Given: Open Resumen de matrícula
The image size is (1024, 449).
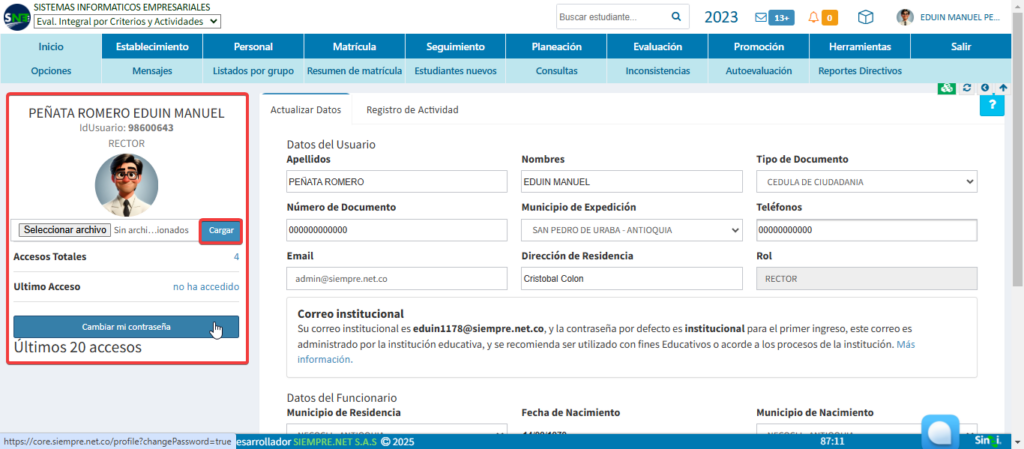Looking at the screenshot, I should [355, 70].
